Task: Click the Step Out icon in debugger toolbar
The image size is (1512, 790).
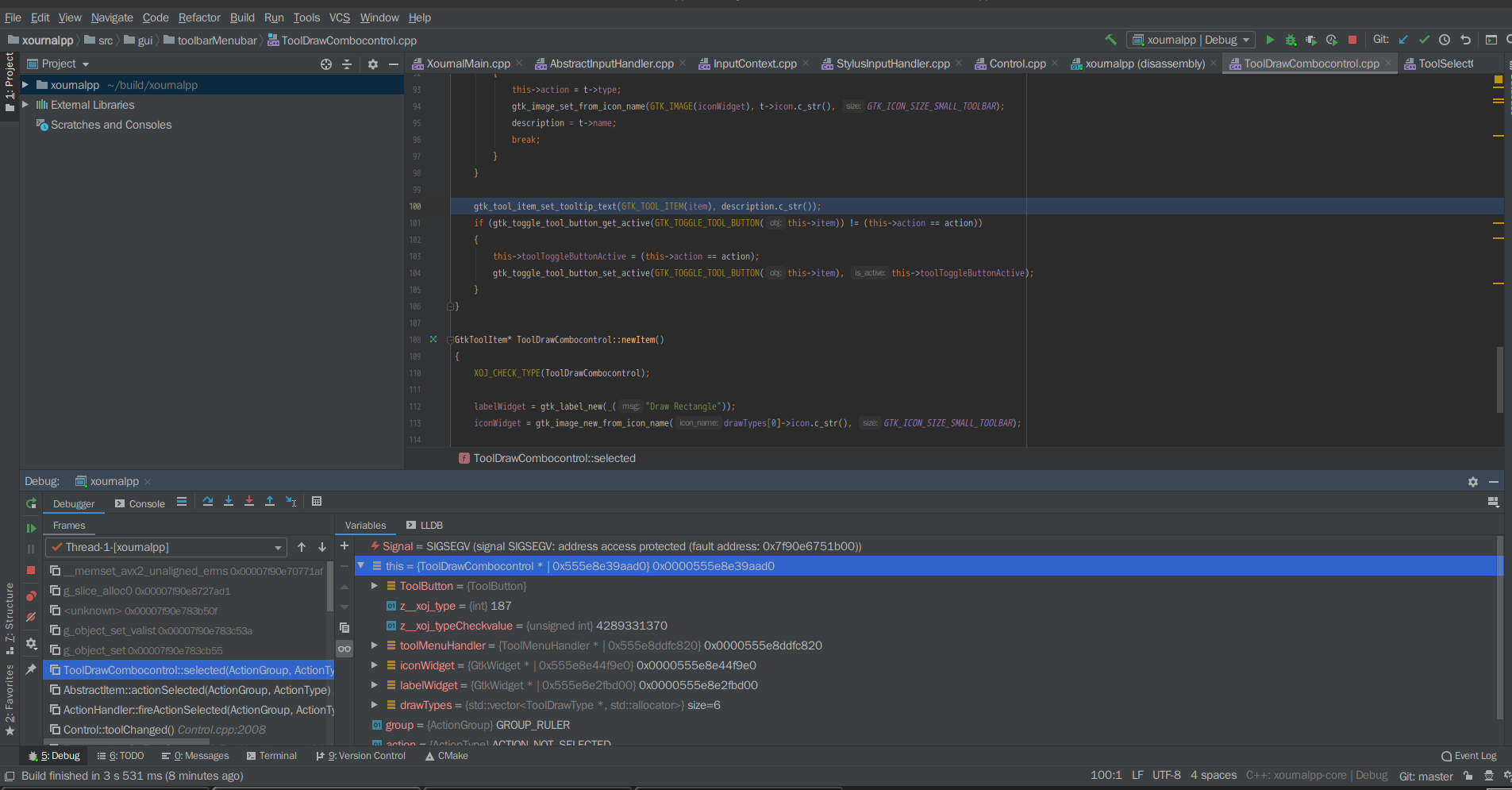Action: coord(270,502)
